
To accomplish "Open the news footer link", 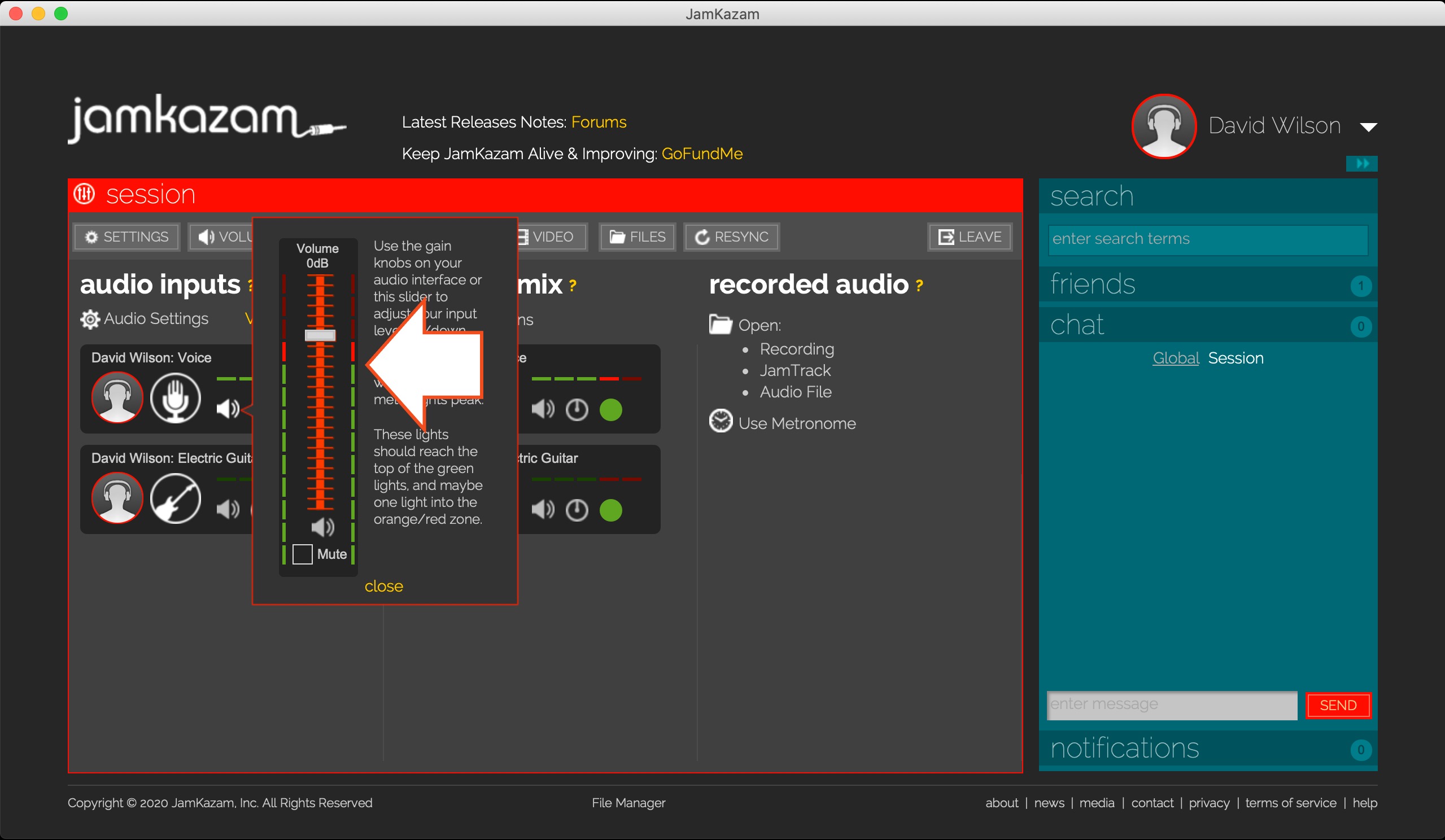I will [1049, 803].
